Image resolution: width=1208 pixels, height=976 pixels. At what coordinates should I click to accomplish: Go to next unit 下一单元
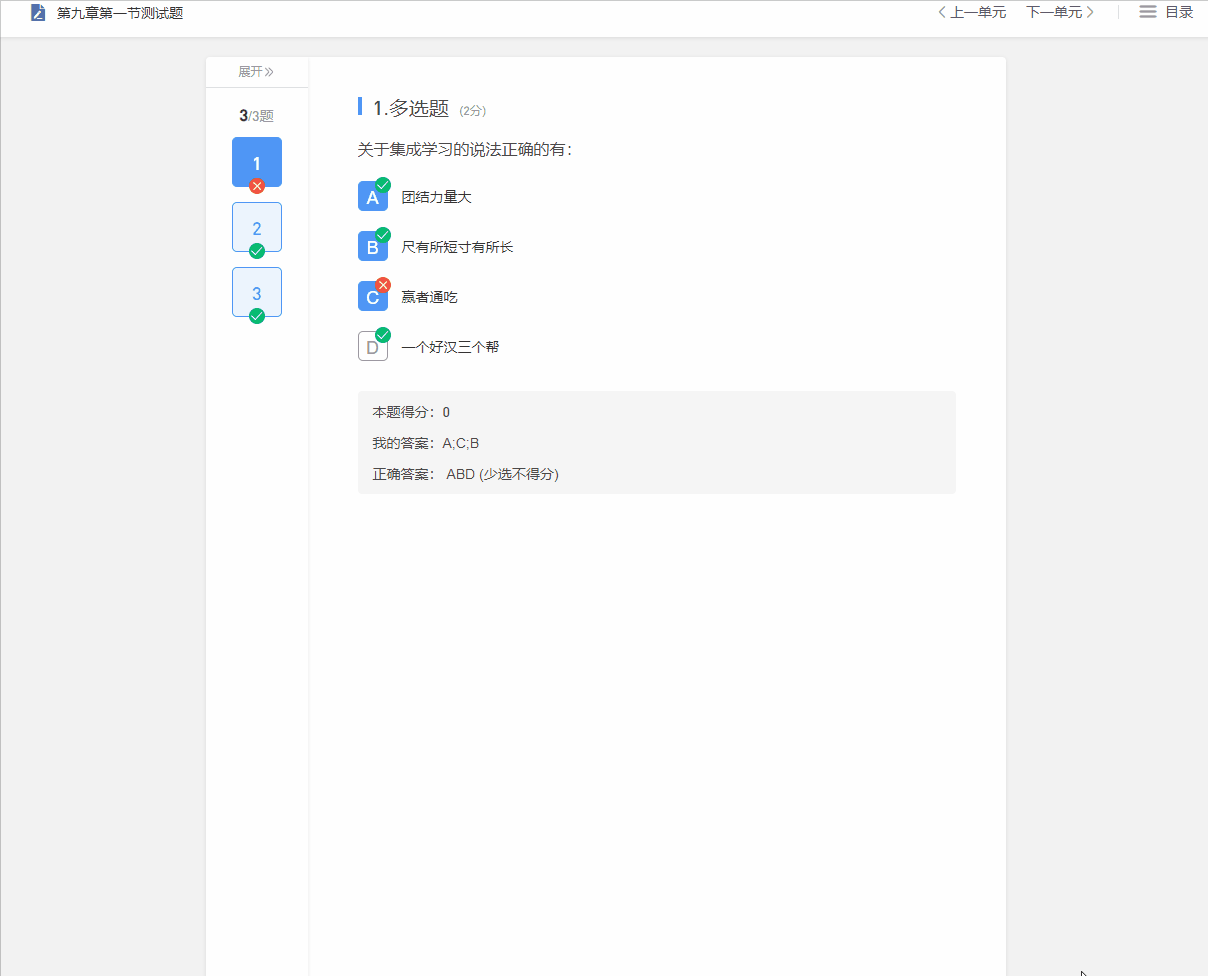point(1060,12)
